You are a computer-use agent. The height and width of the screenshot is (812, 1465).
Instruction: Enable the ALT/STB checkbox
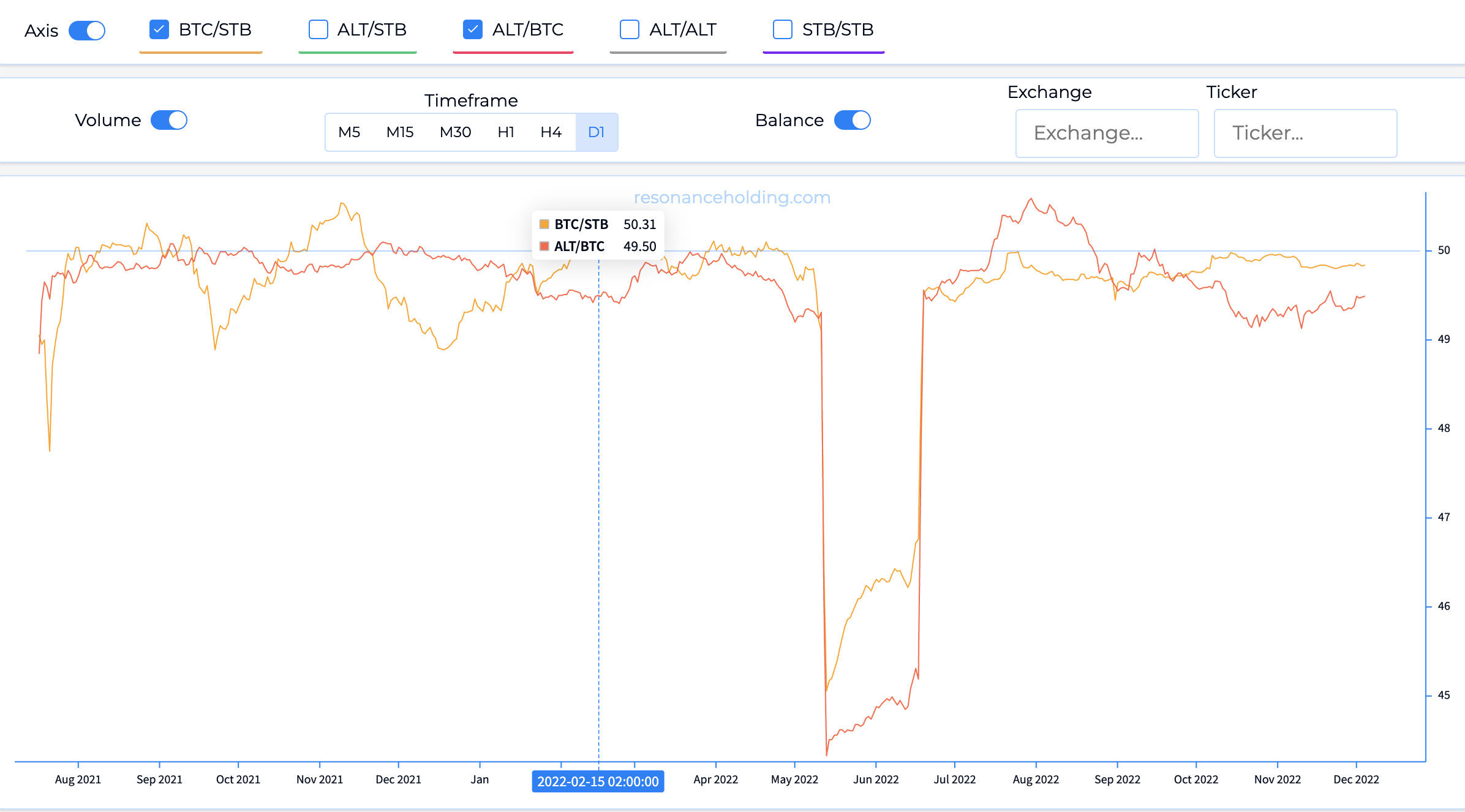click(318, 29)
